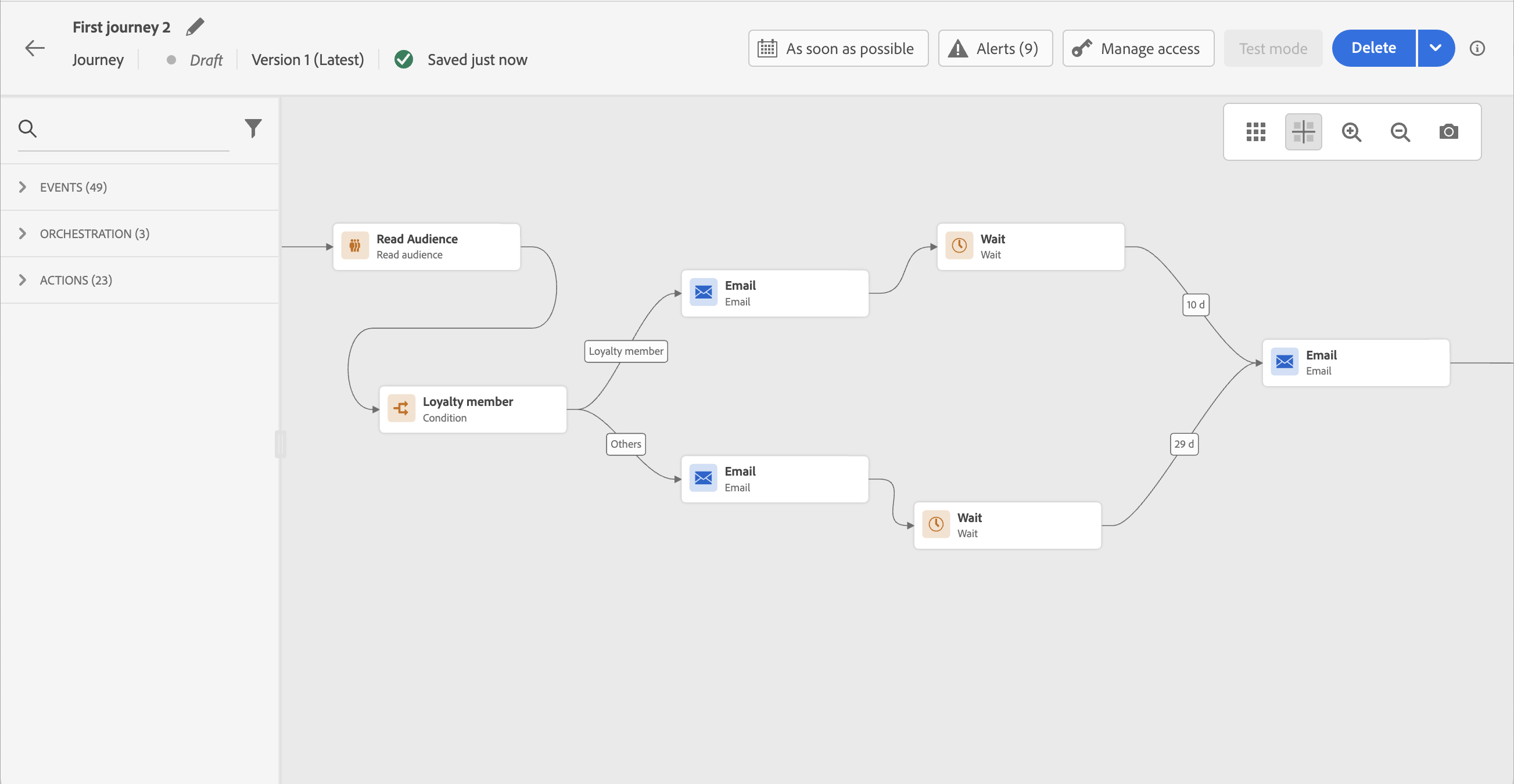Expand the ORCHESTRATION (3) category
The image size is (1514, 784).
(94, 233)
